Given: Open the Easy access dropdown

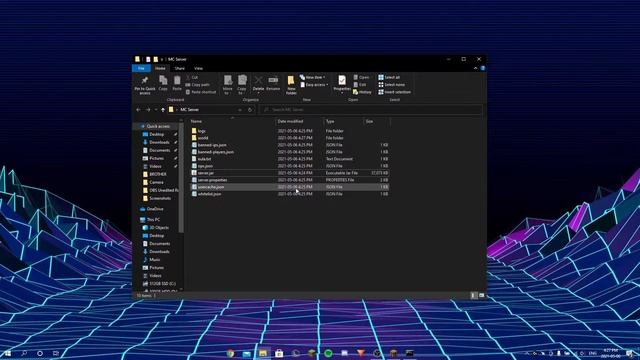Looking at the screenshot, I should click(314, 84).
